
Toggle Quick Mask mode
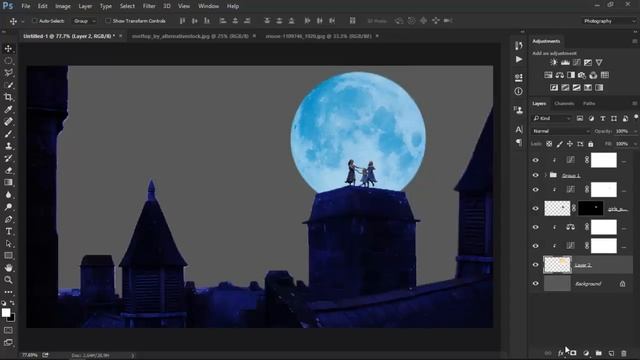(x=8, y=330)
